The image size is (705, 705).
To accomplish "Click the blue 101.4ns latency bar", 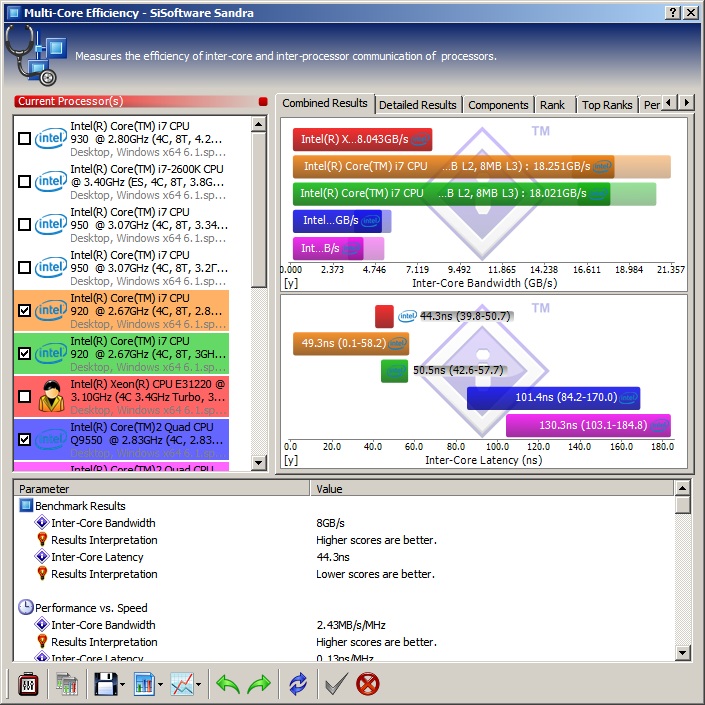I will pos(553,397).
